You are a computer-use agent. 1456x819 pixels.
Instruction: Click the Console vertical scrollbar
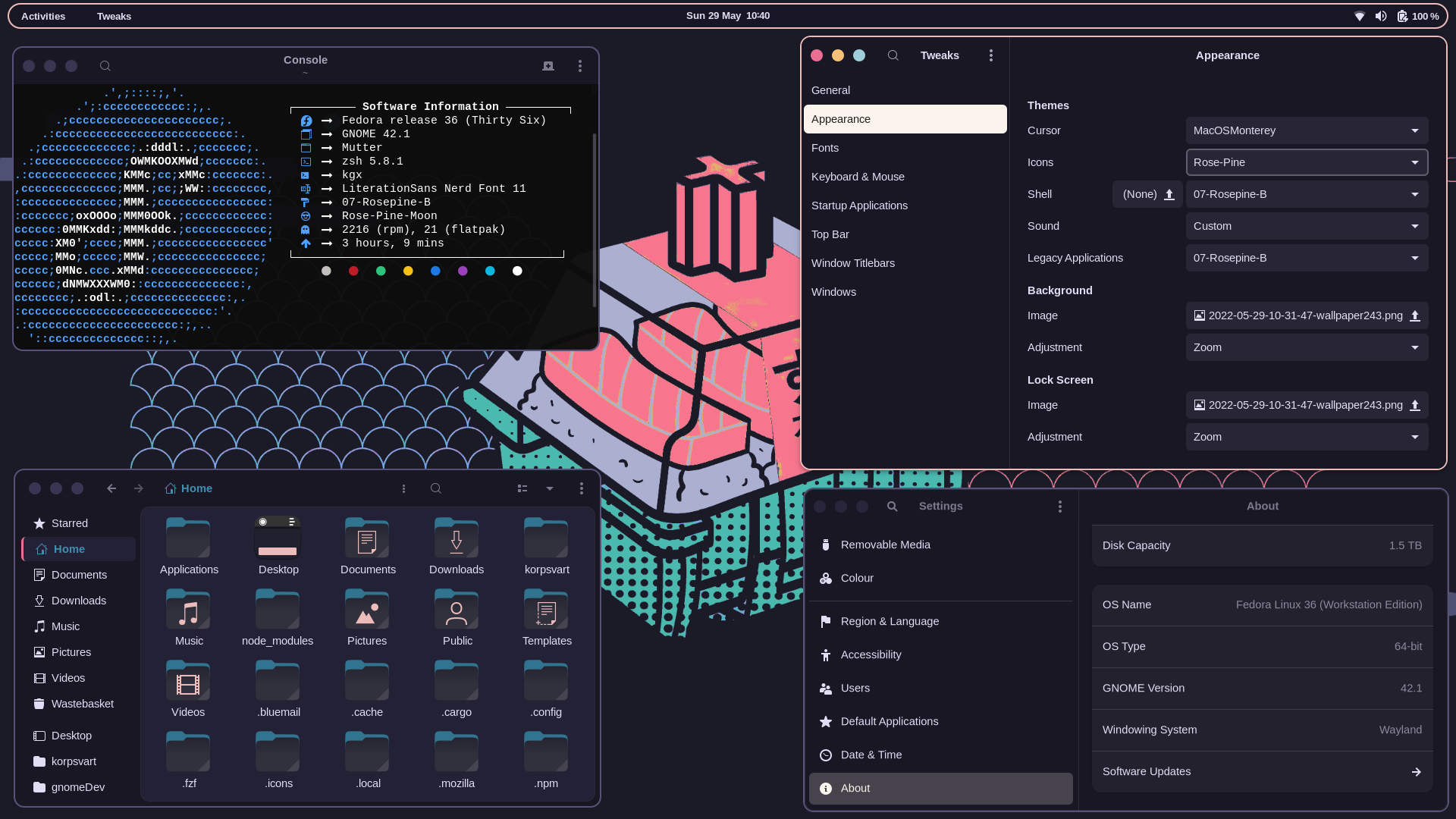pyautogui.click(x=594, y=220)
